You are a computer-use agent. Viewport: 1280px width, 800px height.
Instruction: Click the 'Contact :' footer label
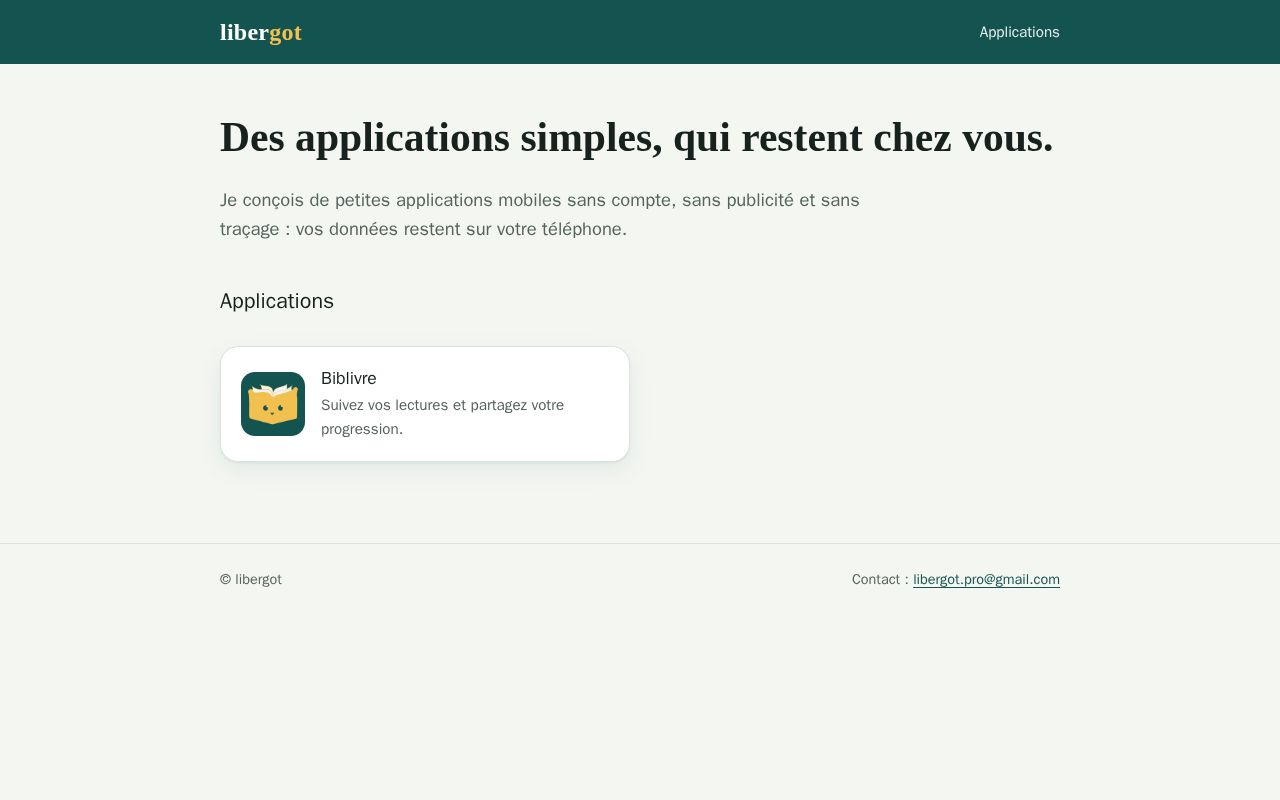(880, 579)
